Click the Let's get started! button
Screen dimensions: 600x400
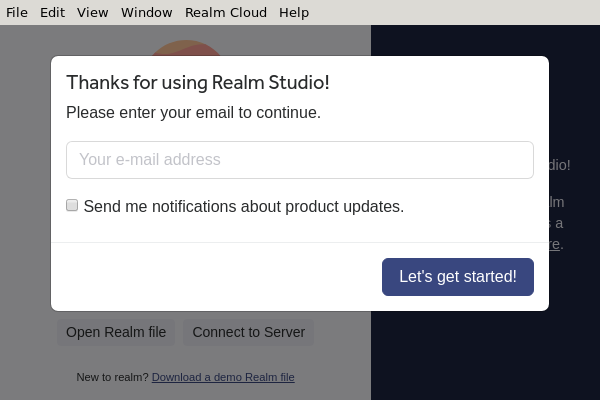tap(458, 277)
